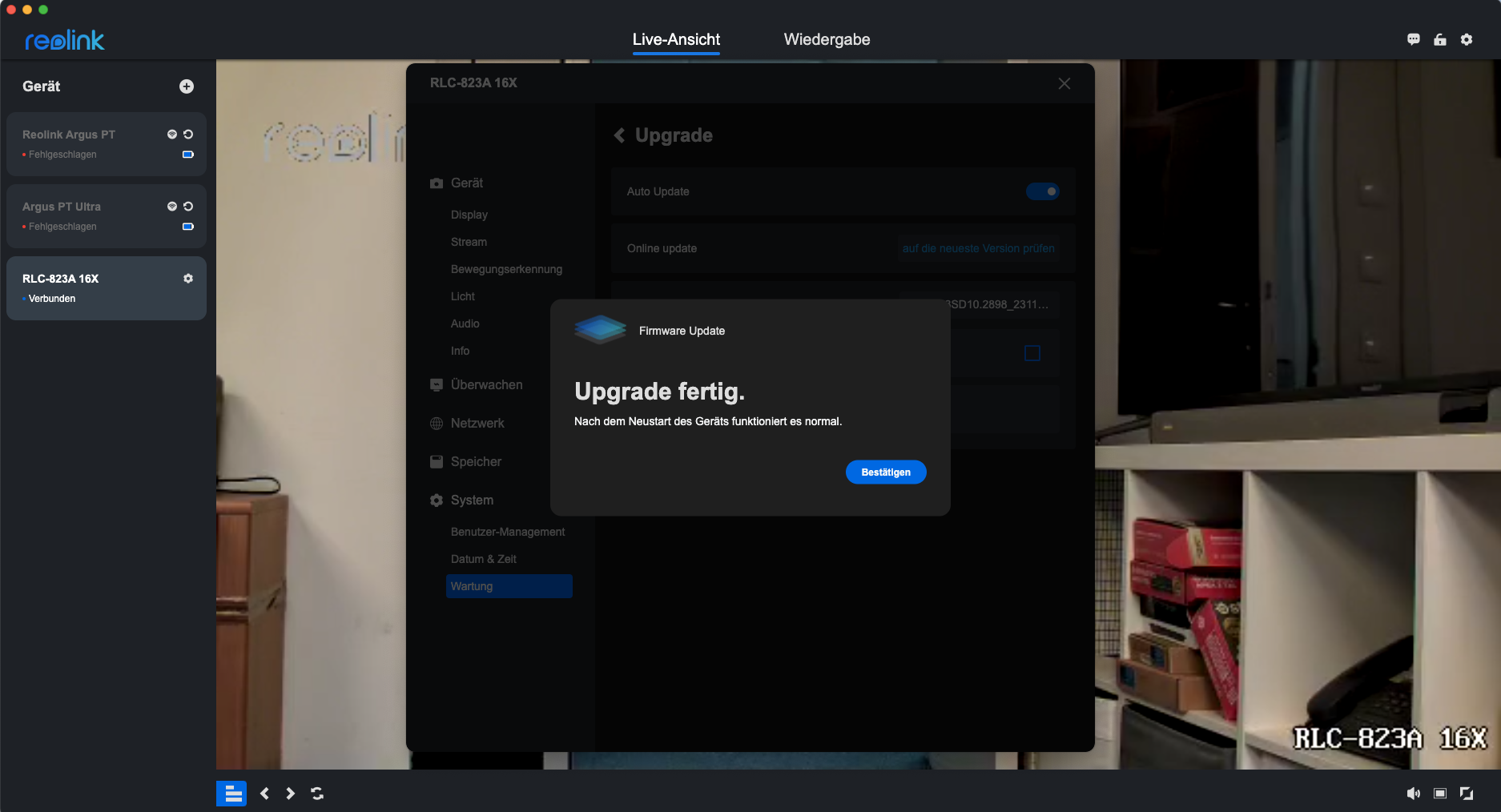Expand the Netzwerk settings section
This screenshot has height=812, width=1501.
[x=477, y=424]
